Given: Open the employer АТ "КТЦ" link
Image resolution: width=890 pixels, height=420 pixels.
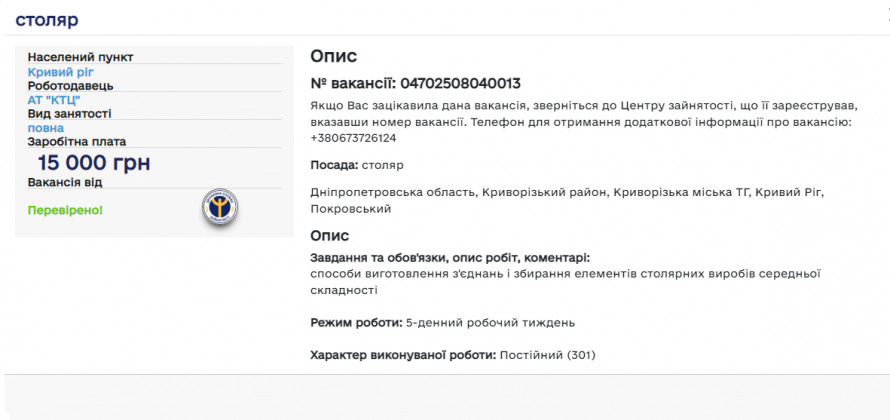Looking at the screenshot, I should [x=54, y=100].
